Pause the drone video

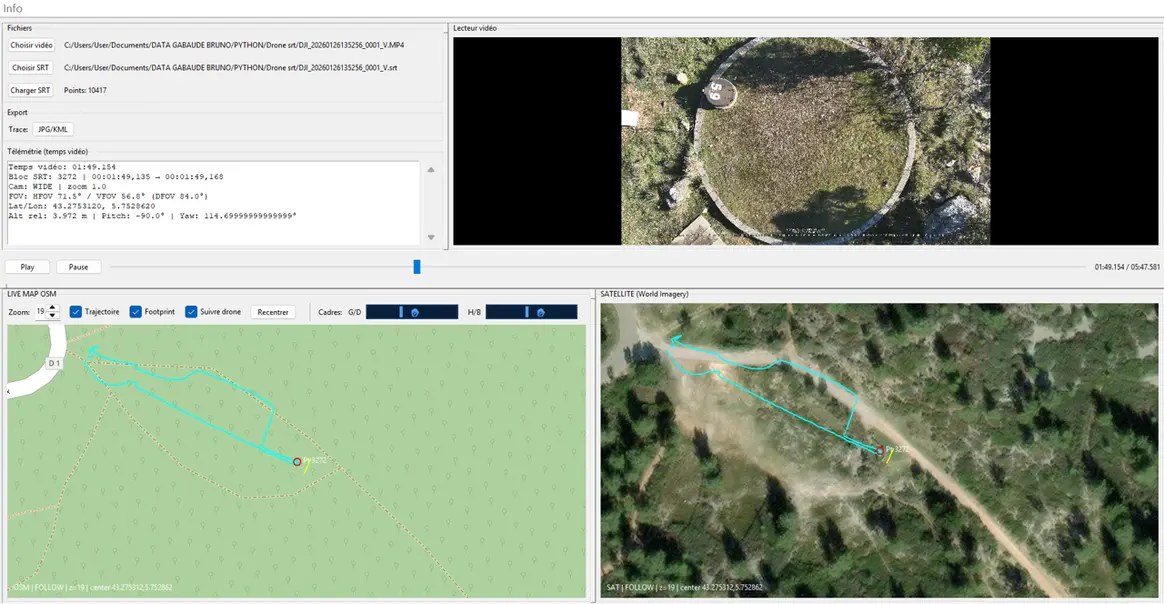79,267
